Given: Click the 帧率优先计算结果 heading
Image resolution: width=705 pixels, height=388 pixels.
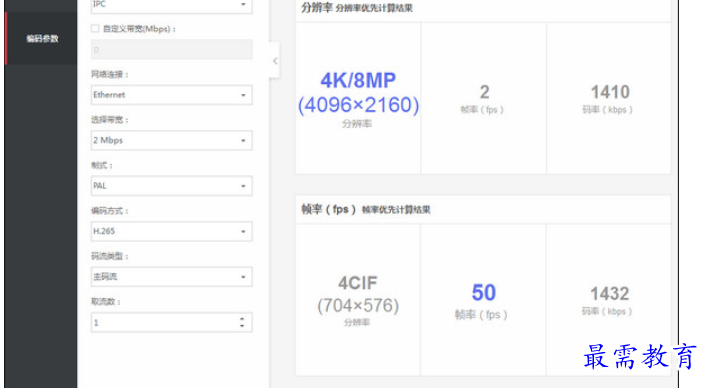Looking at the screenshot, I should coord(396,210).
